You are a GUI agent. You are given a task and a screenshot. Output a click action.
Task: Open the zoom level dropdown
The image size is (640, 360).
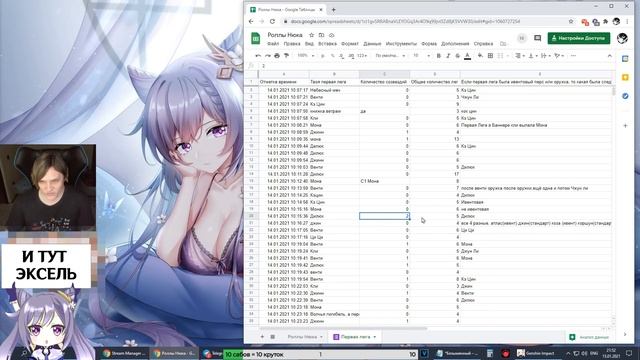click(x=306, y=56)
